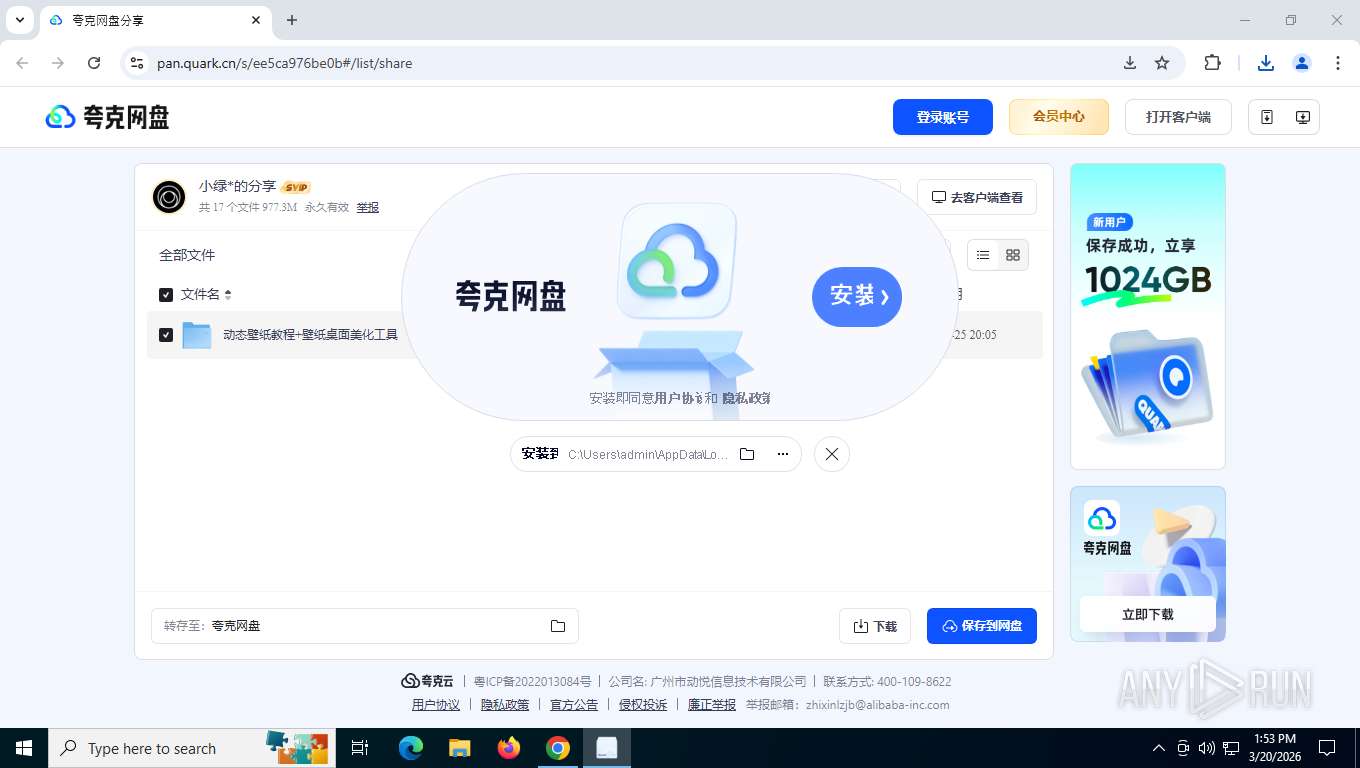
Task: Open the tab search dropdown arrow
Action: [x=19, y=20]
